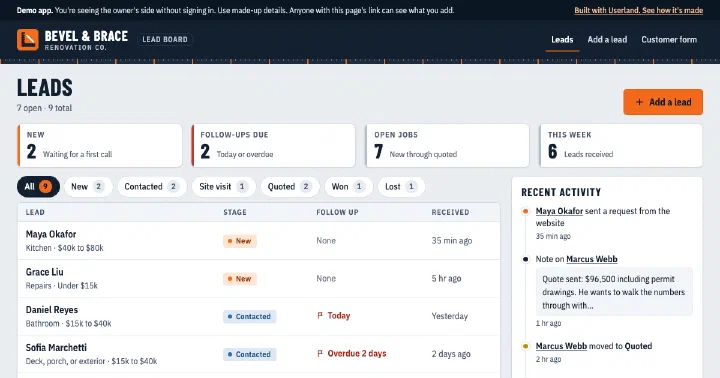Filter leads by the New pill
720x378 pixels.
[x=88, y=186]
